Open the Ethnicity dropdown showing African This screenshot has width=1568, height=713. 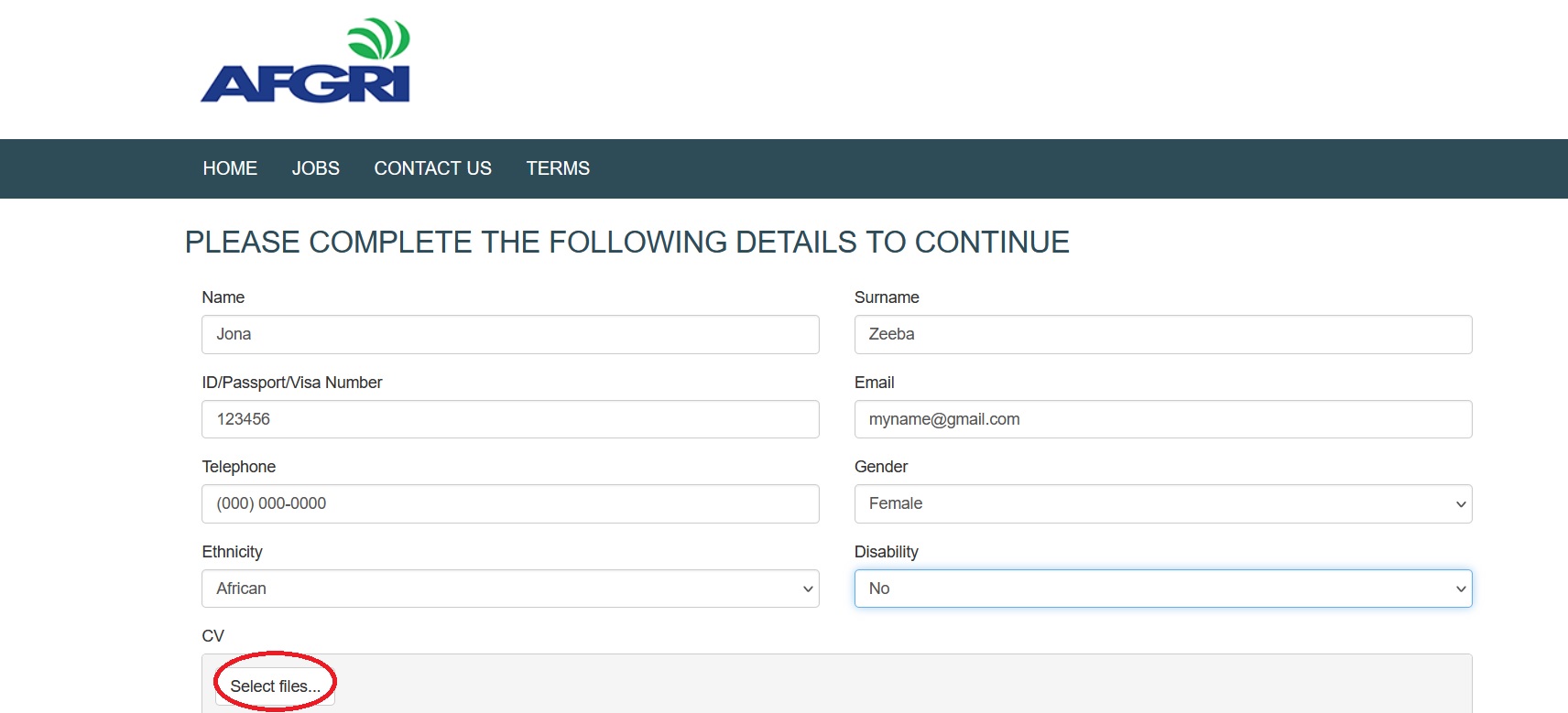pyautogui.click(x=510, y=589)
